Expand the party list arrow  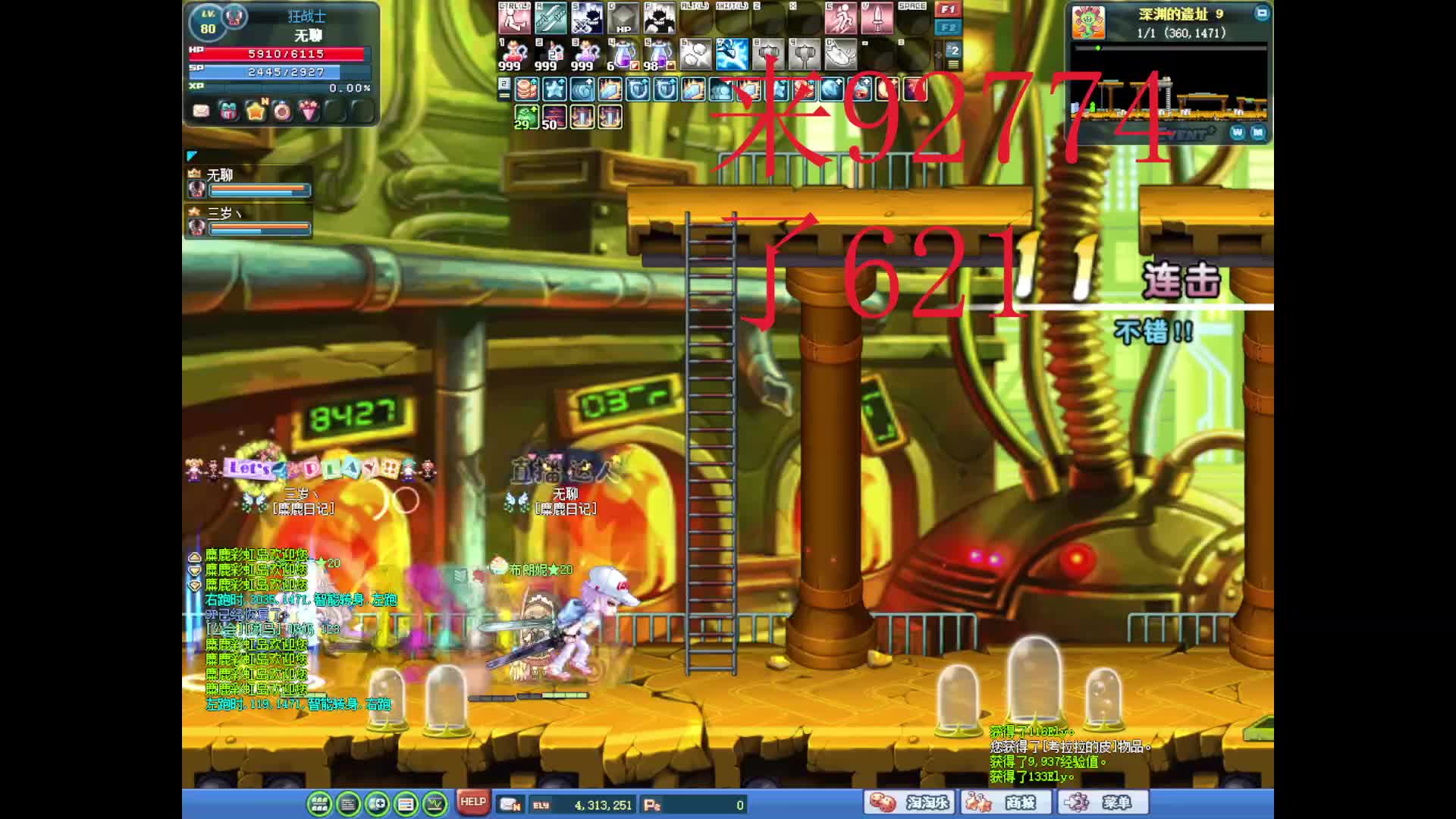pyautogui.click(x=192, y=155)
